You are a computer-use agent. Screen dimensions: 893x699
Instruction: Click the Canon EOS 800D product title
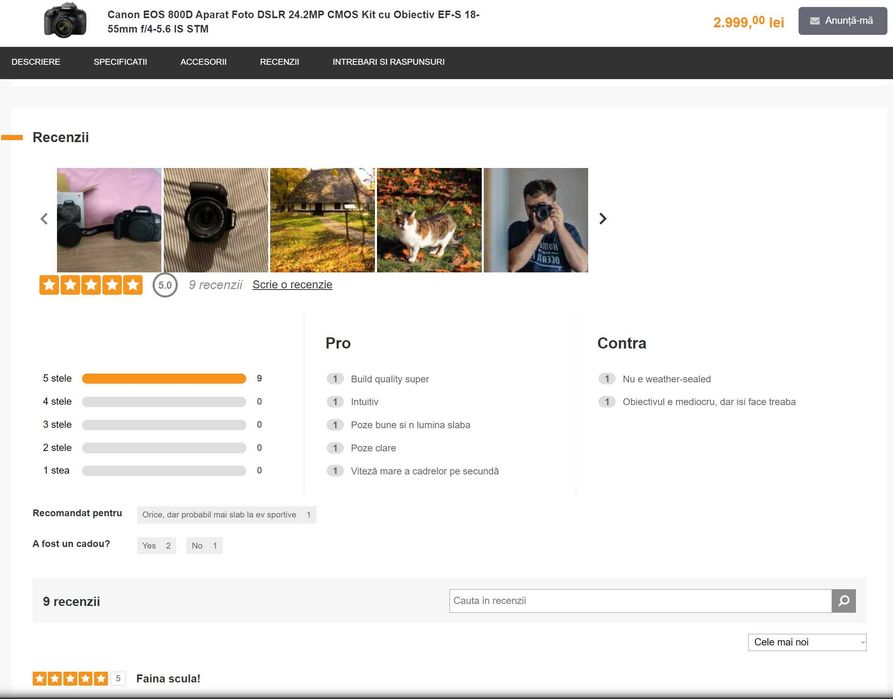coord(293,22)
